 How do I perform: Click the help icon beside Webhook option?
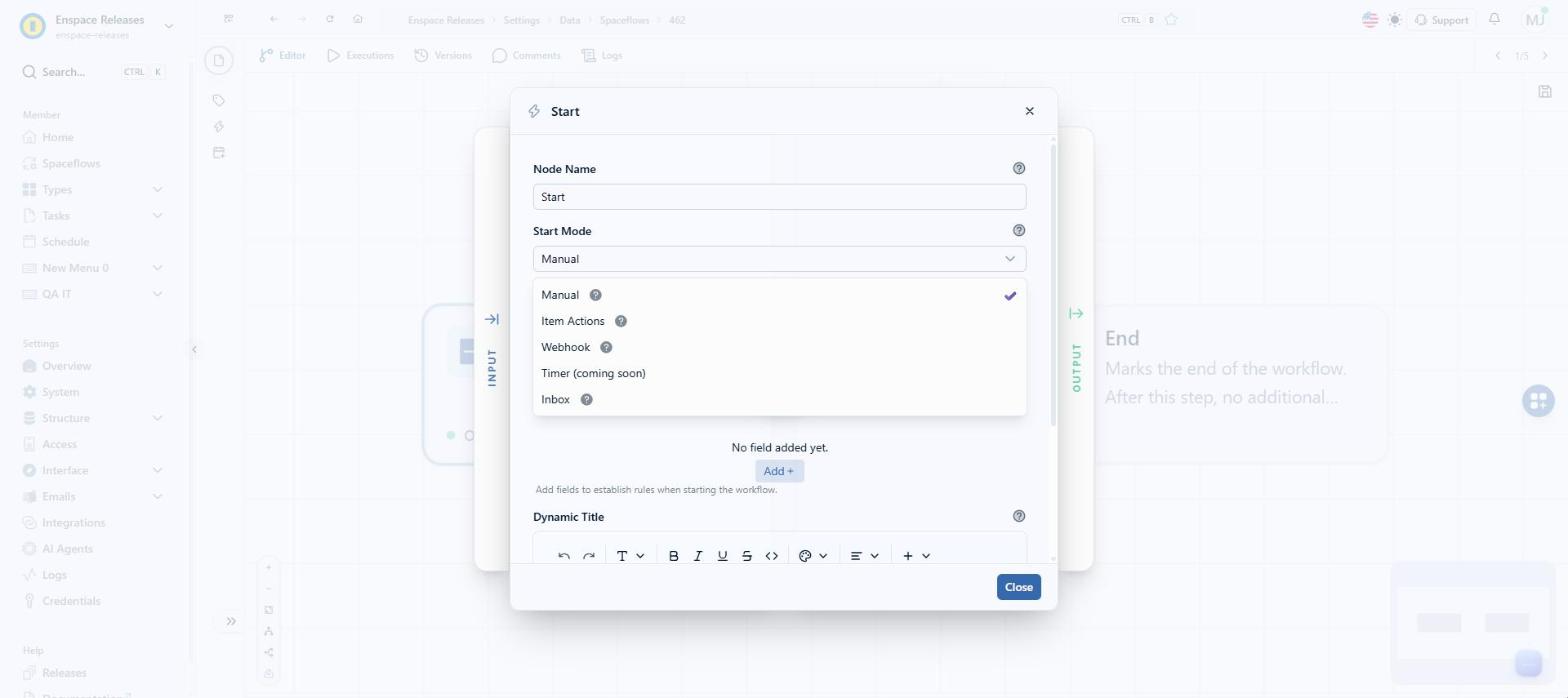point(606,347)
